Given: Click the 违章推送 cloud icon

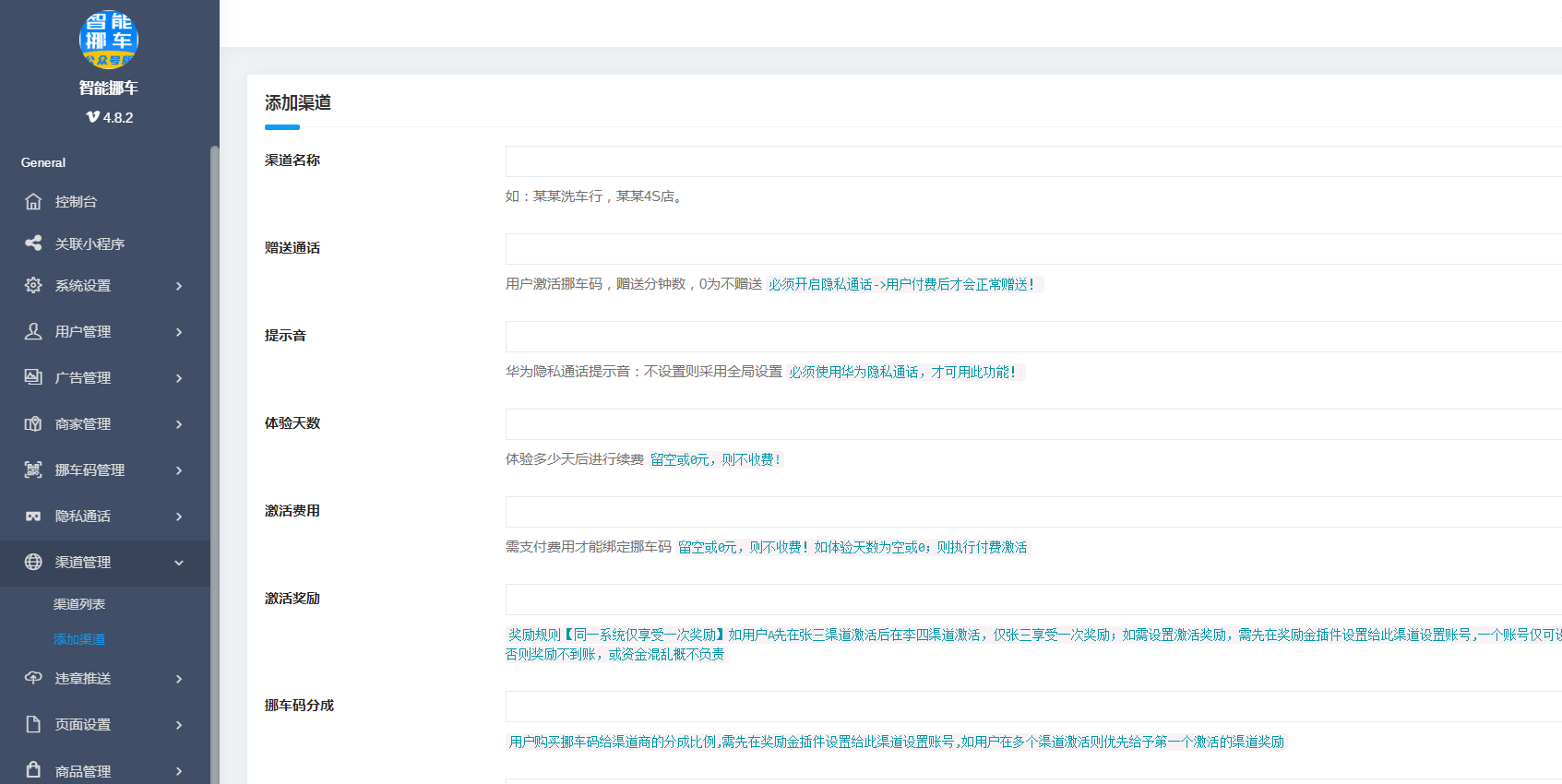Looking at the screenshot, I should pos(33,678).
